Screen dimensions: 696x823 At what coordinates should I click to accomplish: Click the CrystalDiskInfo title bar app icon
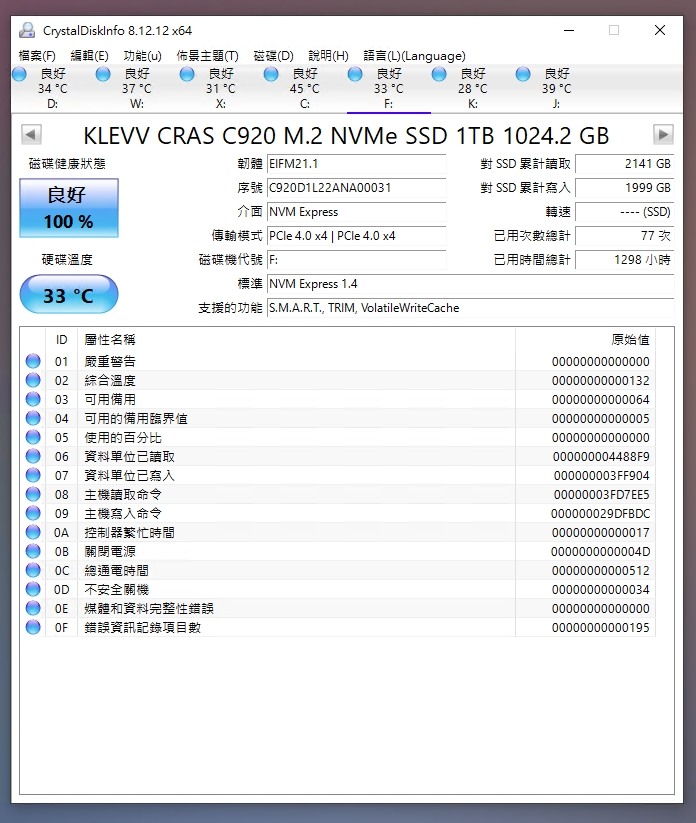coord(27,30)
